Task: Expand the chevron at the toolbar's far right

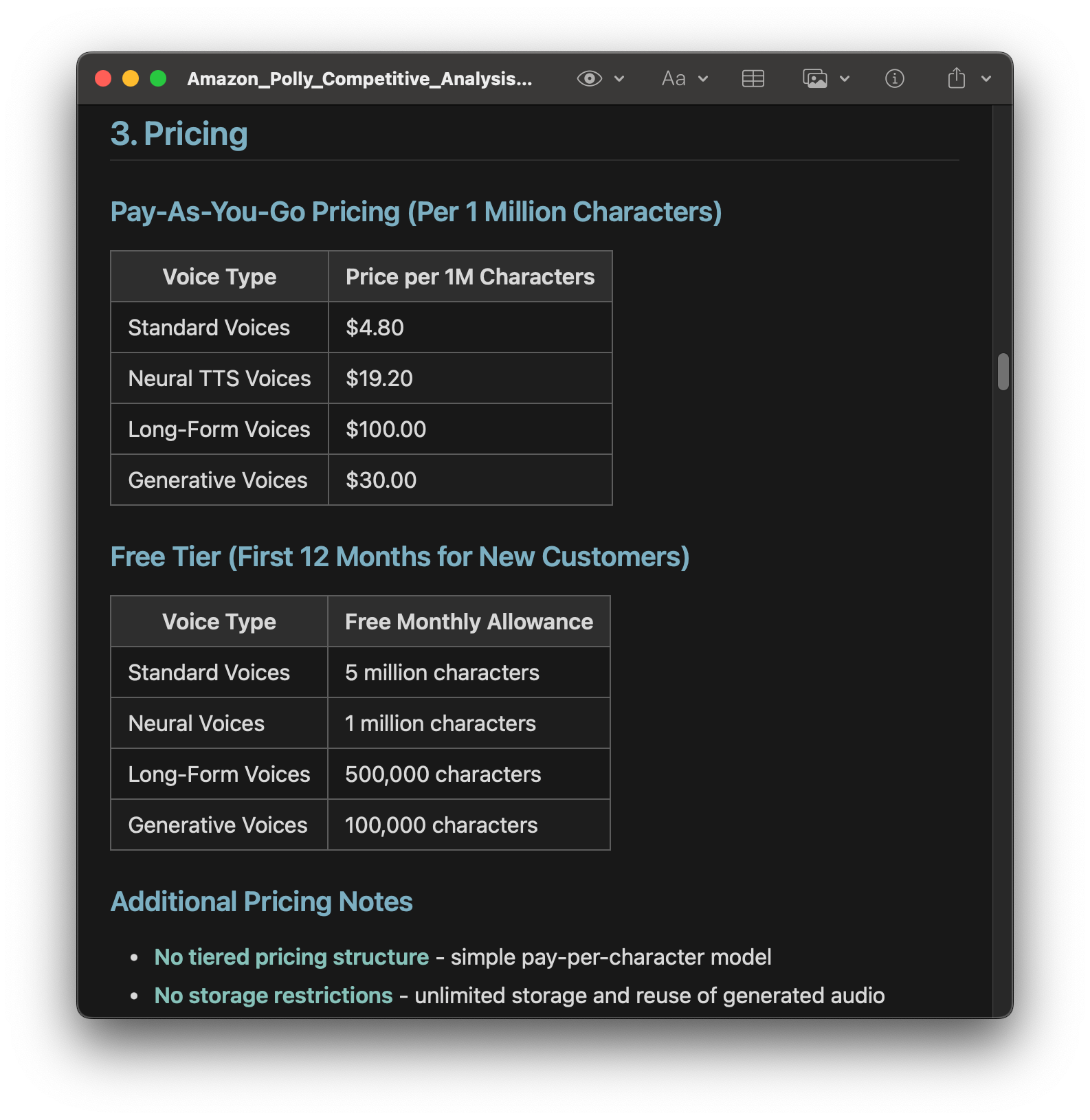Action: tap(986, 79)
